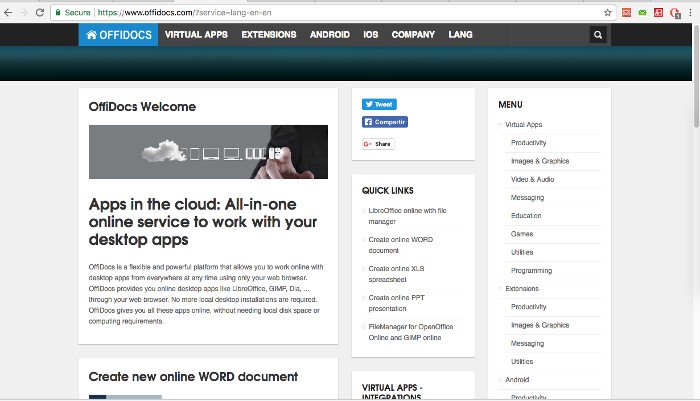Viewport: 700px width, 401px height.
Task: Bookmark this page with the star icon
Action: point(607,12)
